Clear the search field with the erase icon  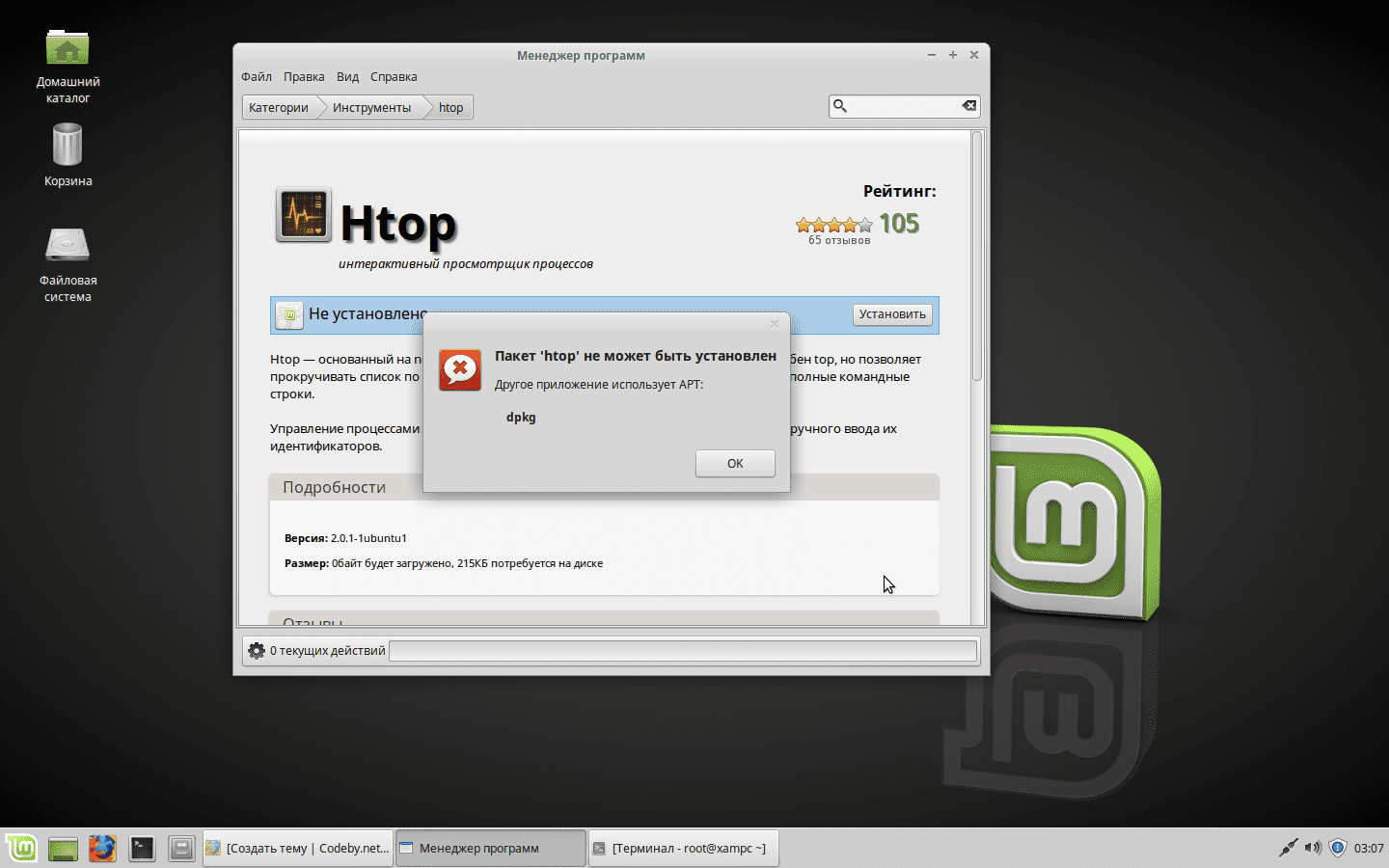(968, 106)
